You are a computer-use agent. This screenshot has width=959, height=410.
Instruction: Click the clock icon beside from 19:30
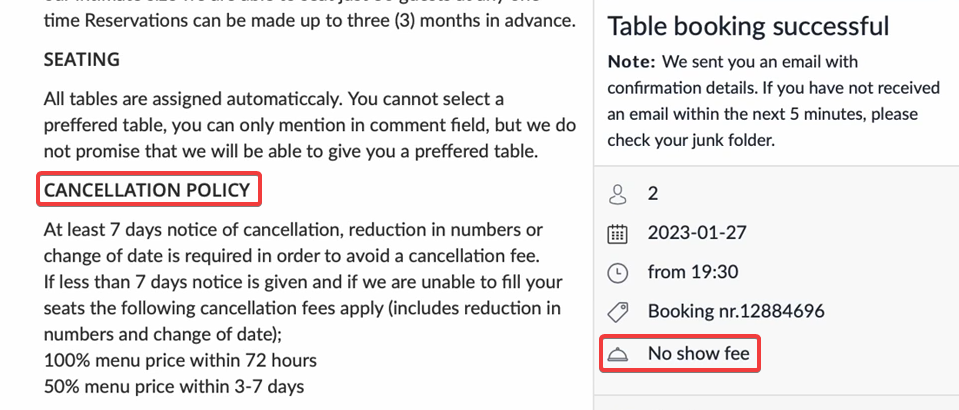pyautogui.click(x=618, y=273)
